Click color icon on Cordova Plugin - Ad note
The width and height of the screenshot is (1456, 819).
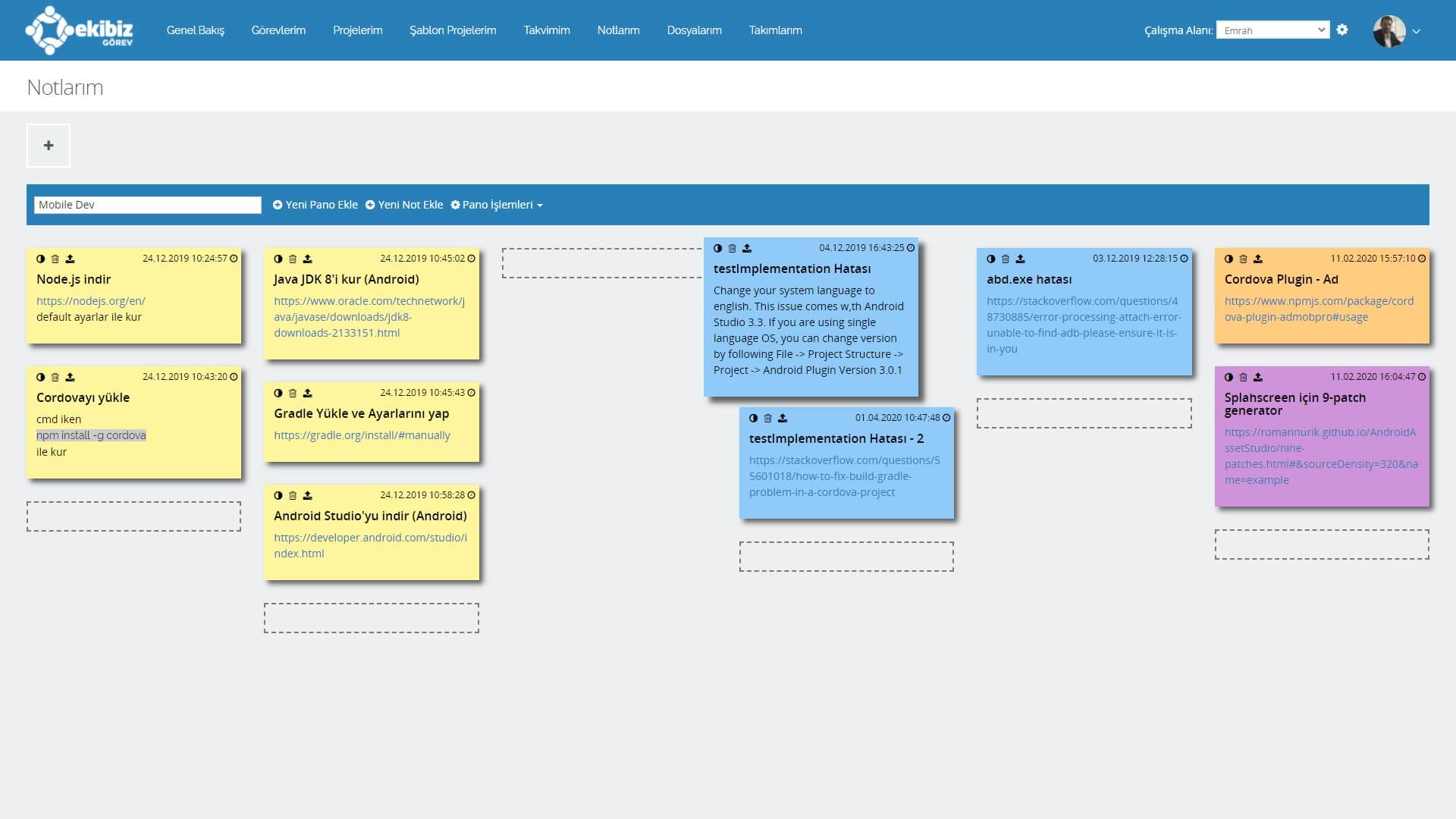[1228, 259]
